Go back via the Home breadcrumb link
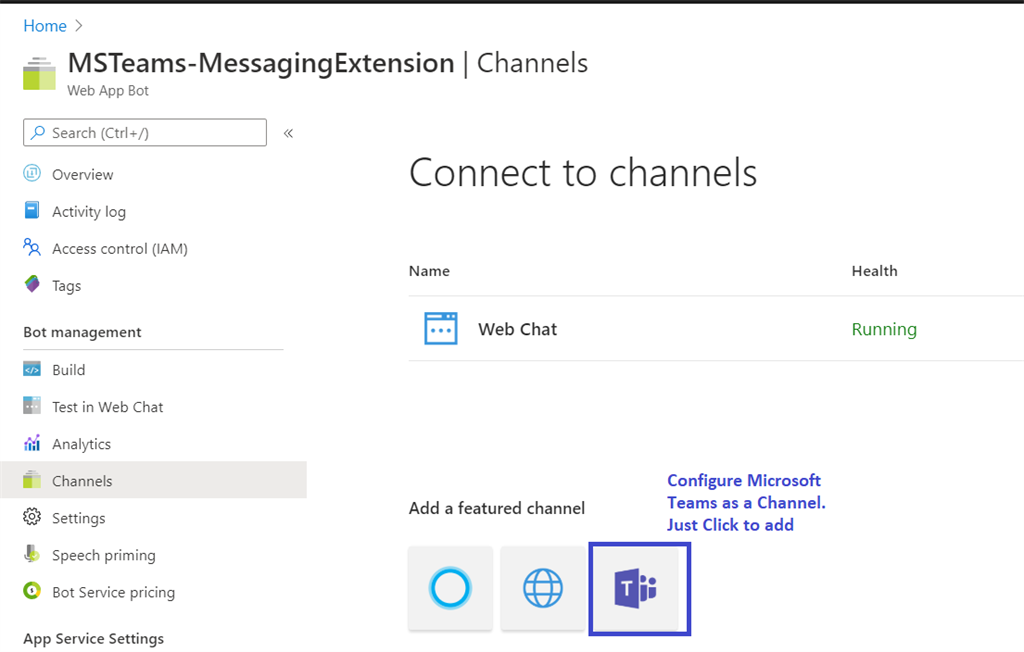This screenshot has height=652, width=1024. [45, 25]
